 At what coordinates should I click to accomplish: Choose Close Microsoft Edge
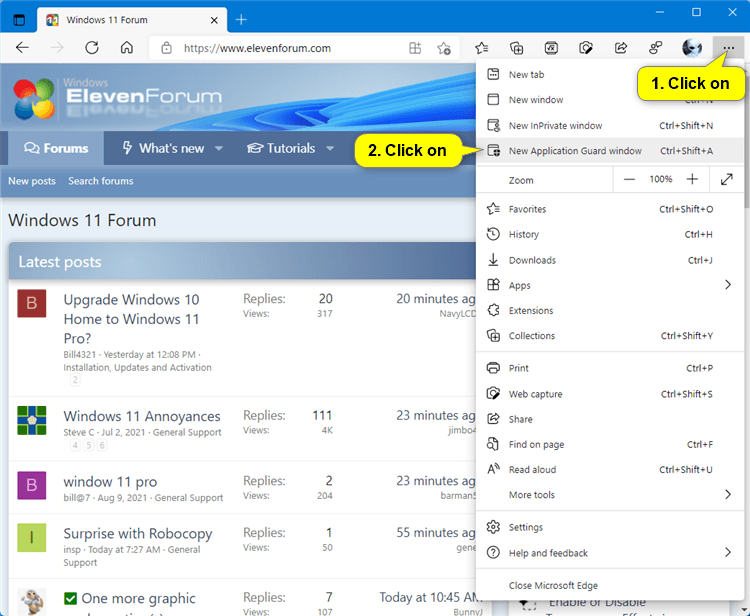click(x=610, y=586)
